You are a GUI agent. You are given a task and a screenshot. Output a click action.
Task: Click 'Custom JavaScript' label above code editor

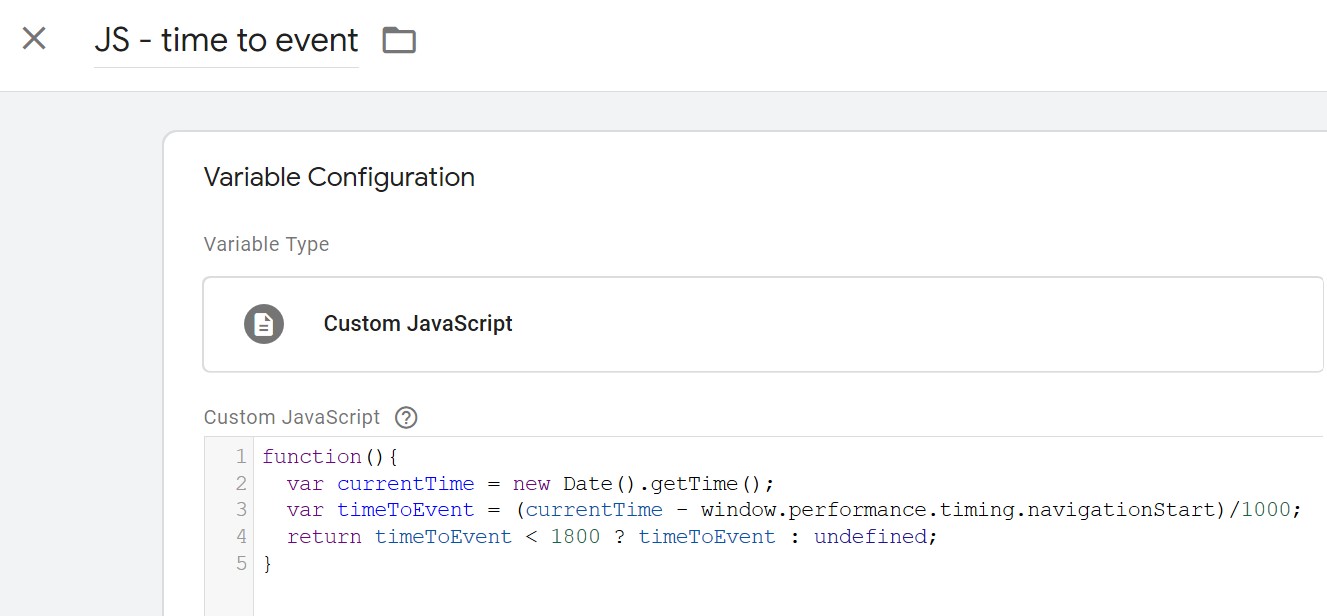coord(292,417)
